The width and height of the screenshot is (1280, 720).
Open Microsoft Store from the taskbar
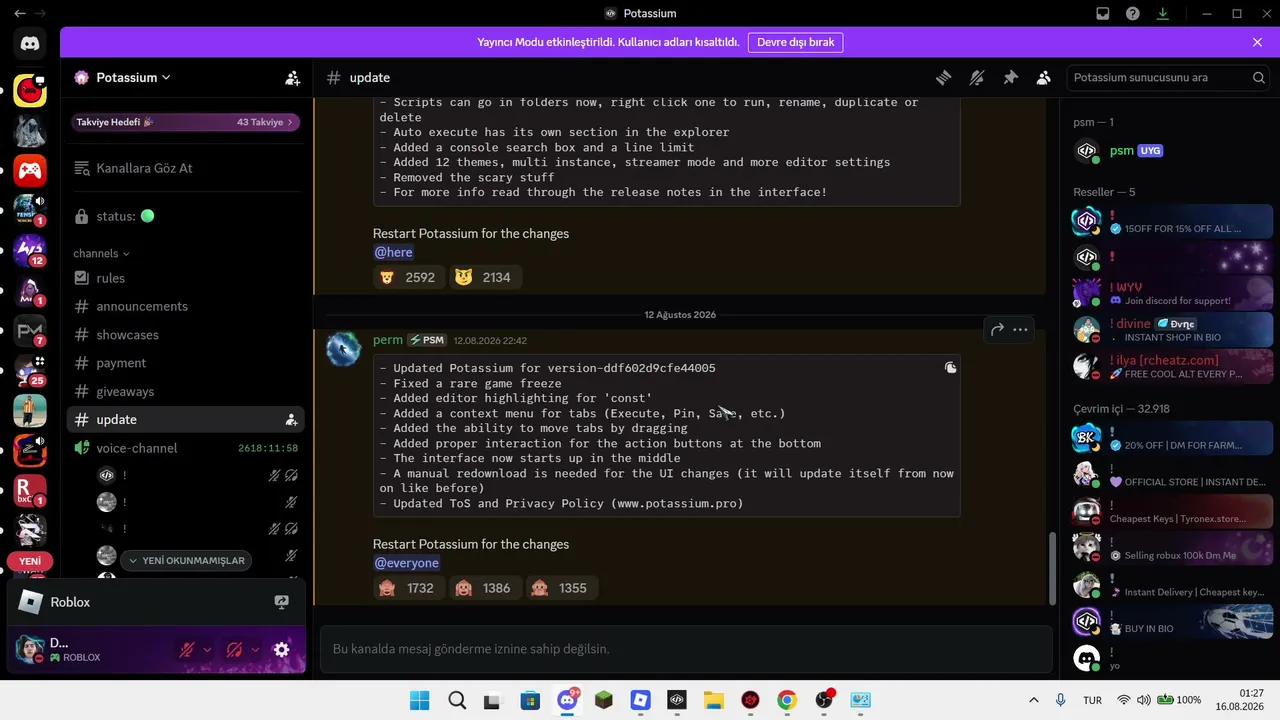click(530, 700)
